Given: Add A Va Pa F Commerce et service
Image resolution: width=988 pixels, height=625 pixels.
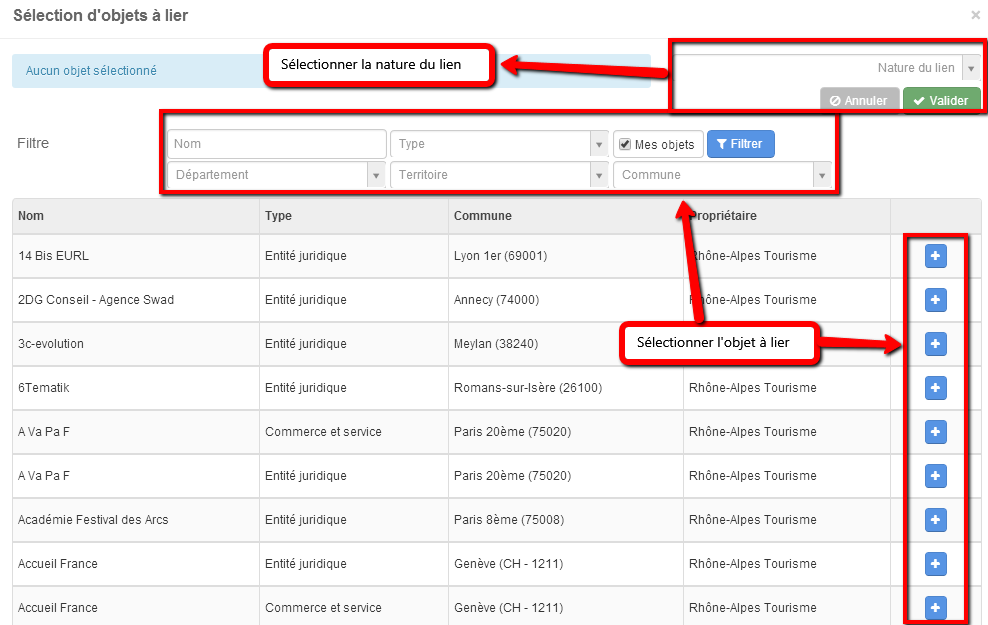Looking at the screenshot, I should click(x=936, y=432).
